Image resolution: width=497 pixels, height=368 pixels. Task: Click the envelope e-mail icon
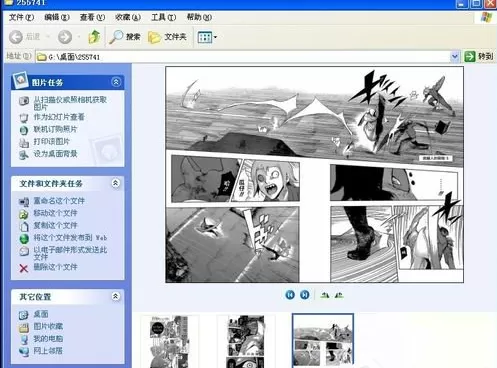tap(24, 251)
